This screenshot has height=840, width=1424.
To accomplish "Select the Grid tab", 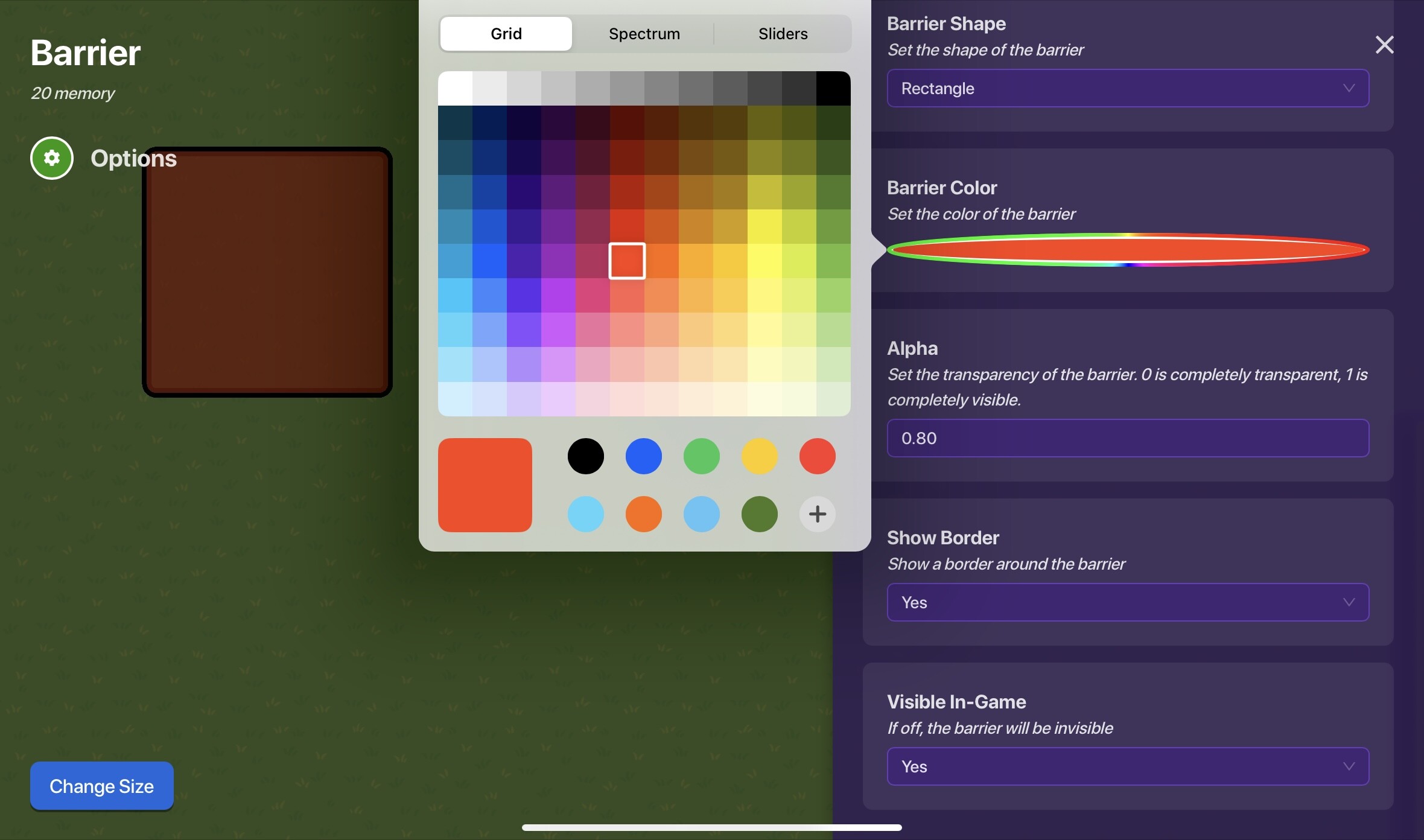I will coord(506,34).
